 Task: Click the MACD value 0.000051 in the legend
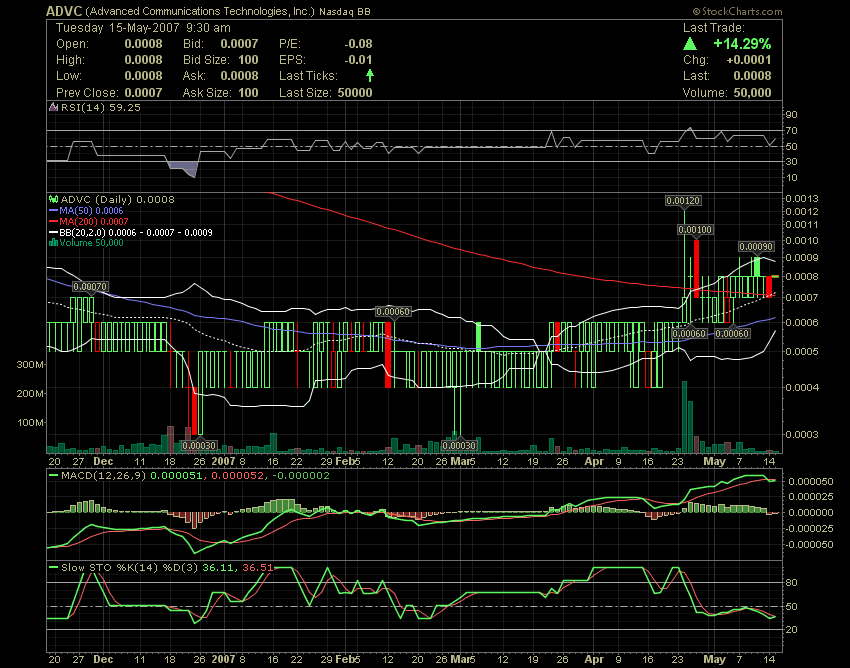point(176,476)
